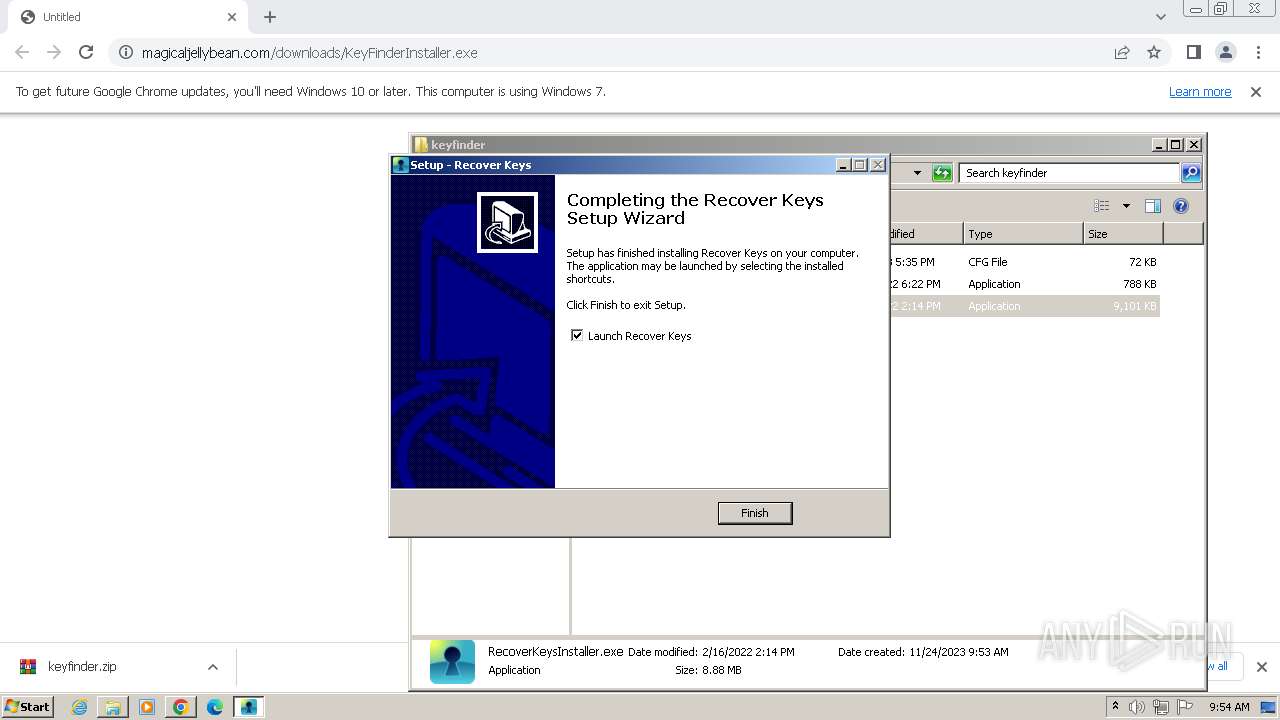Open the Learn more link

1200,92
